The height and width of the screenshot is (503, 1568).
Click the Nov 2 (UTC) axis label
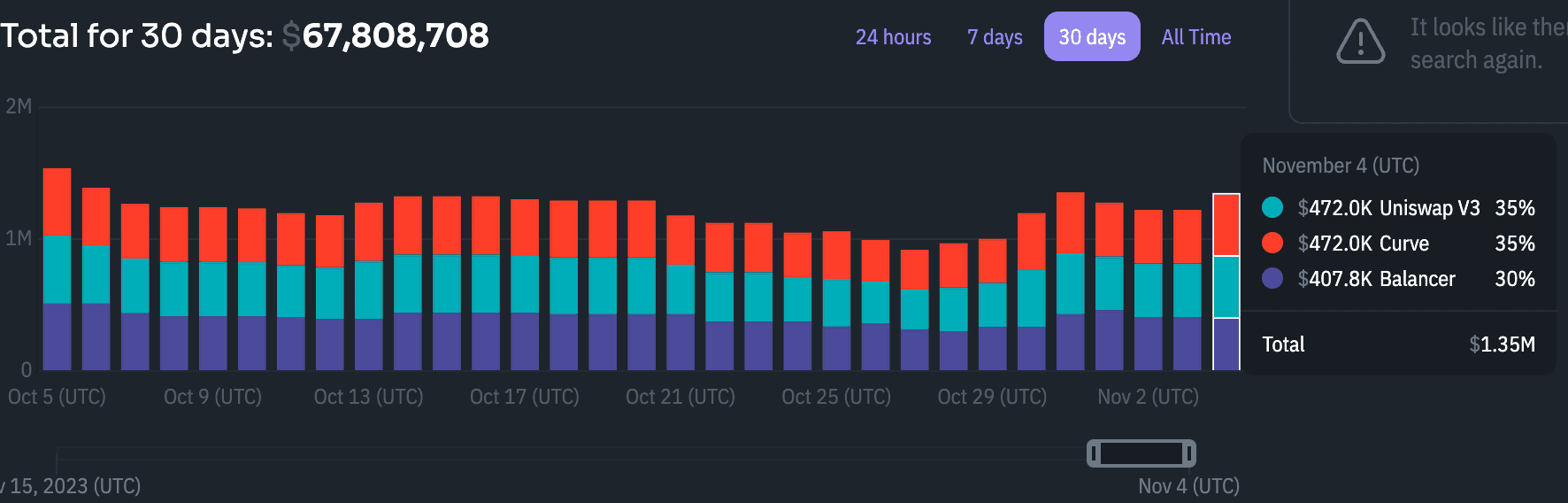[x=1148, y=397]
